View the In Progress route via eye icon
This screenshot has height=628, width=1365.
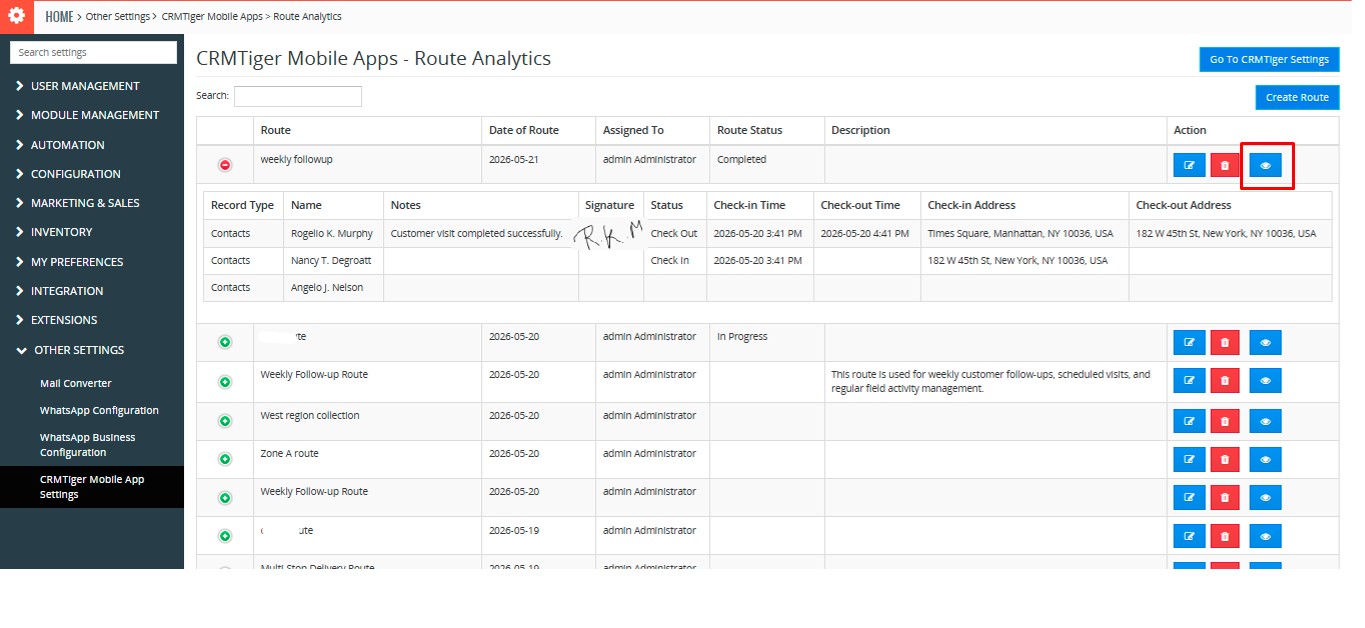tap(1265, 343)
